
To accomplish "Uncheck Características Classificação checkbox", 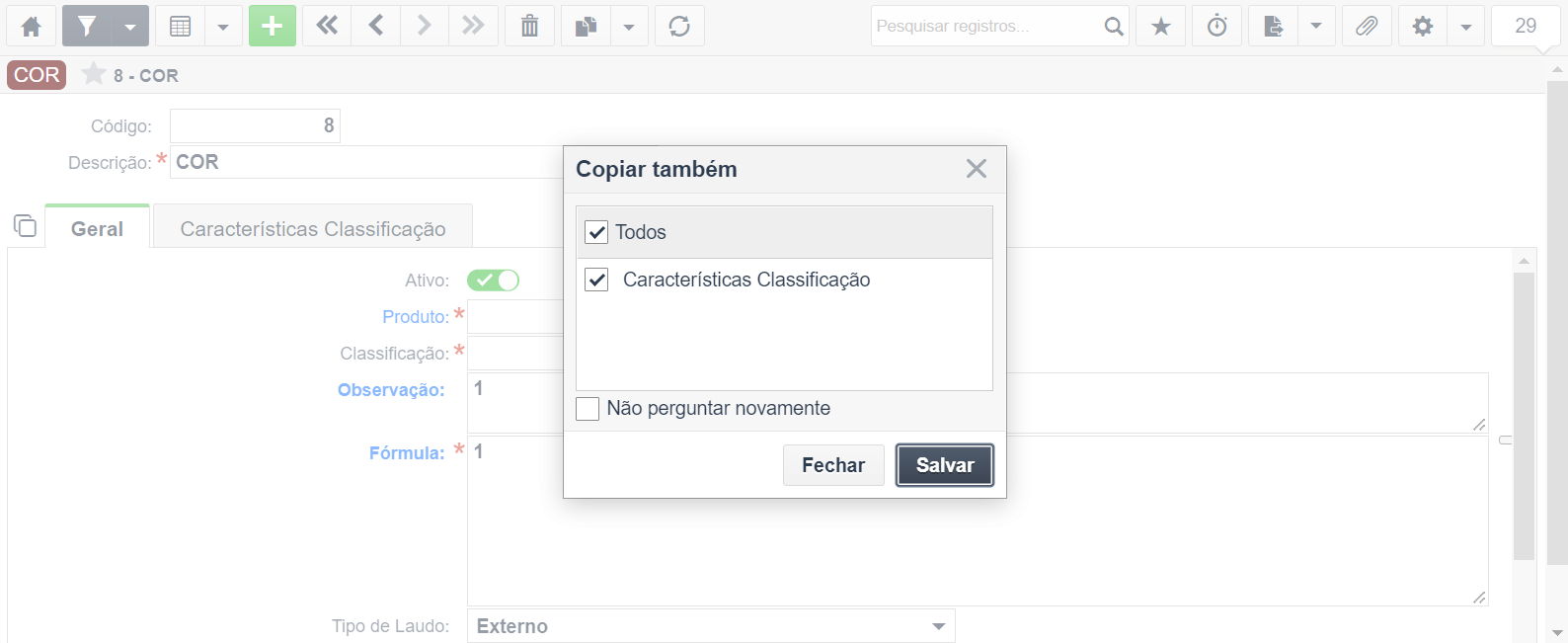I will 596,280.
